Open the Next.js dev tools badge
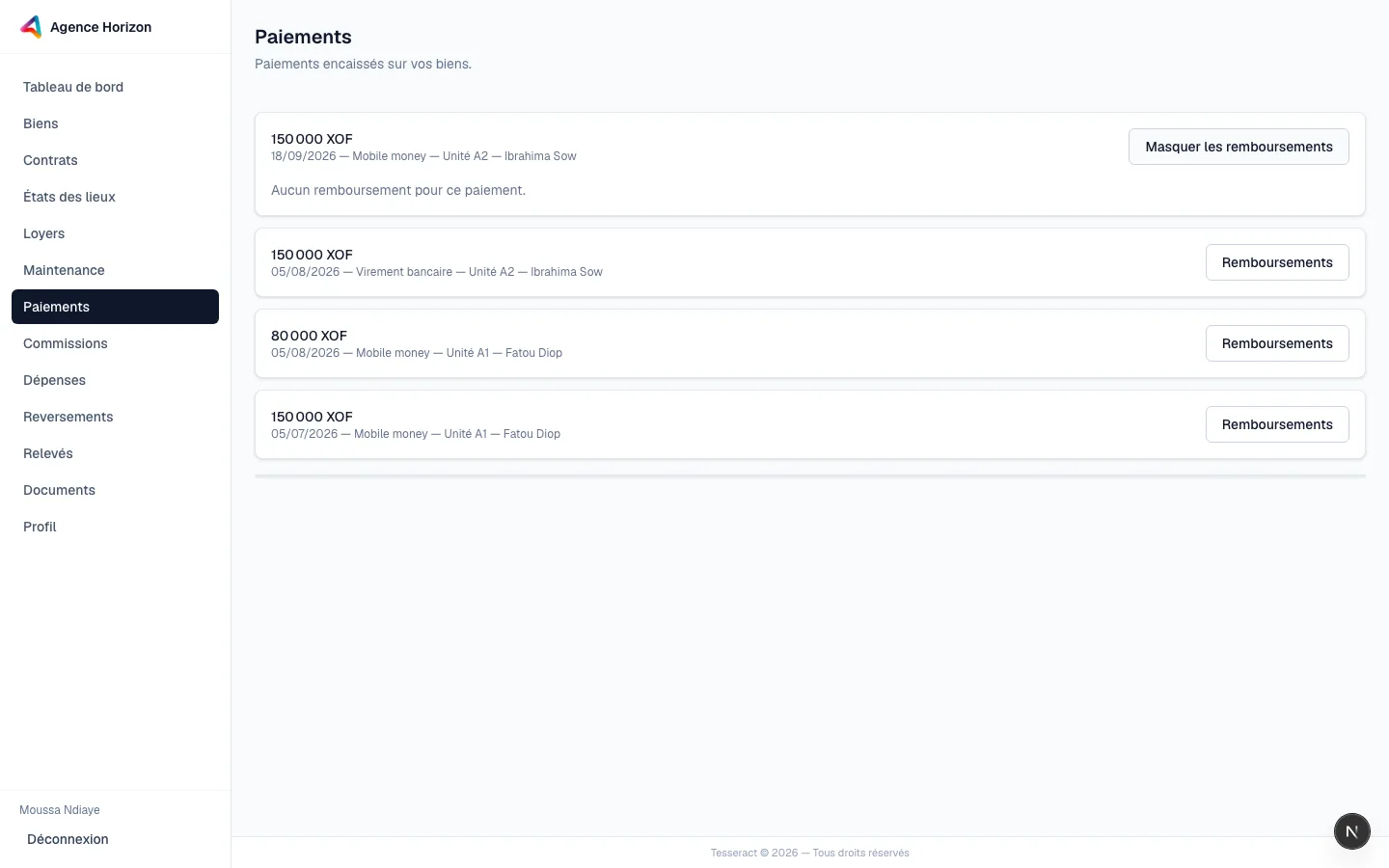This screenshot has width=1389, height=868. [x=1351, y=830]
